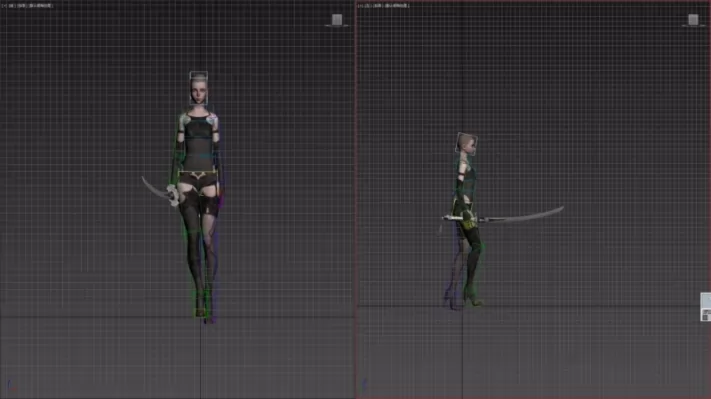Image resolution: width=711 pixels, height=399 pixels.
Task: Click the ViewCube in the front viewport
Action: point(337,19)
